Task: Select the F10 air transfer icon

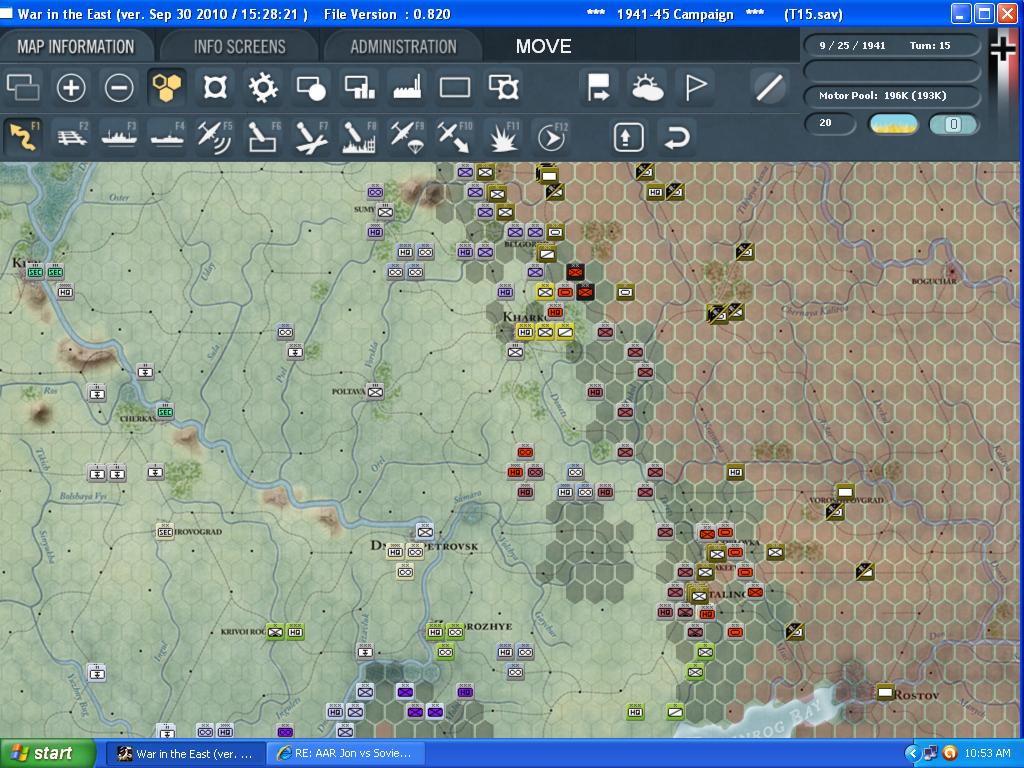Action: [x=455, y=136]
